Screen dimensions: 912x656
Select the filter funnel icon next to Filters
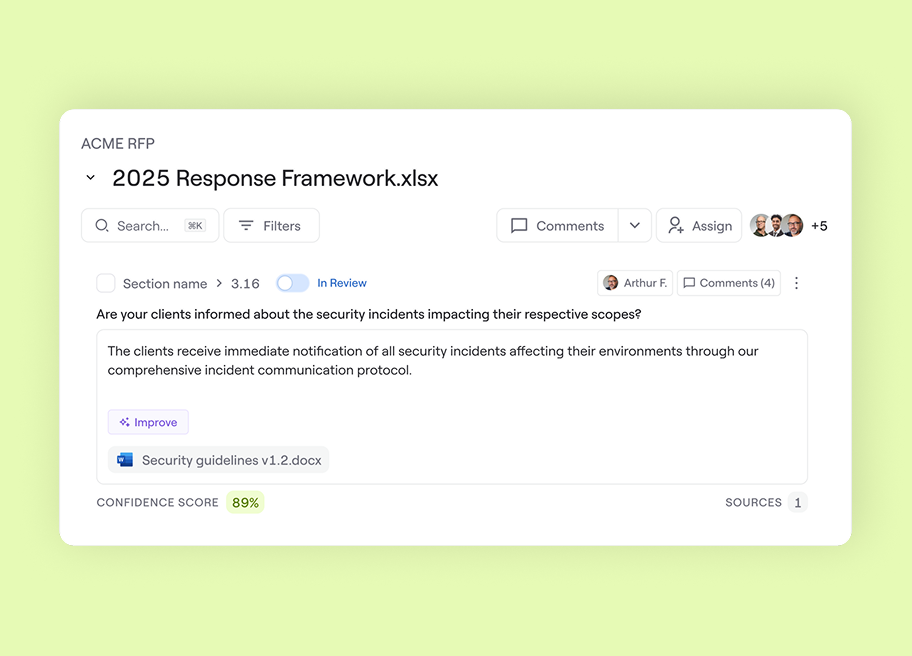(x=245, y=225)
